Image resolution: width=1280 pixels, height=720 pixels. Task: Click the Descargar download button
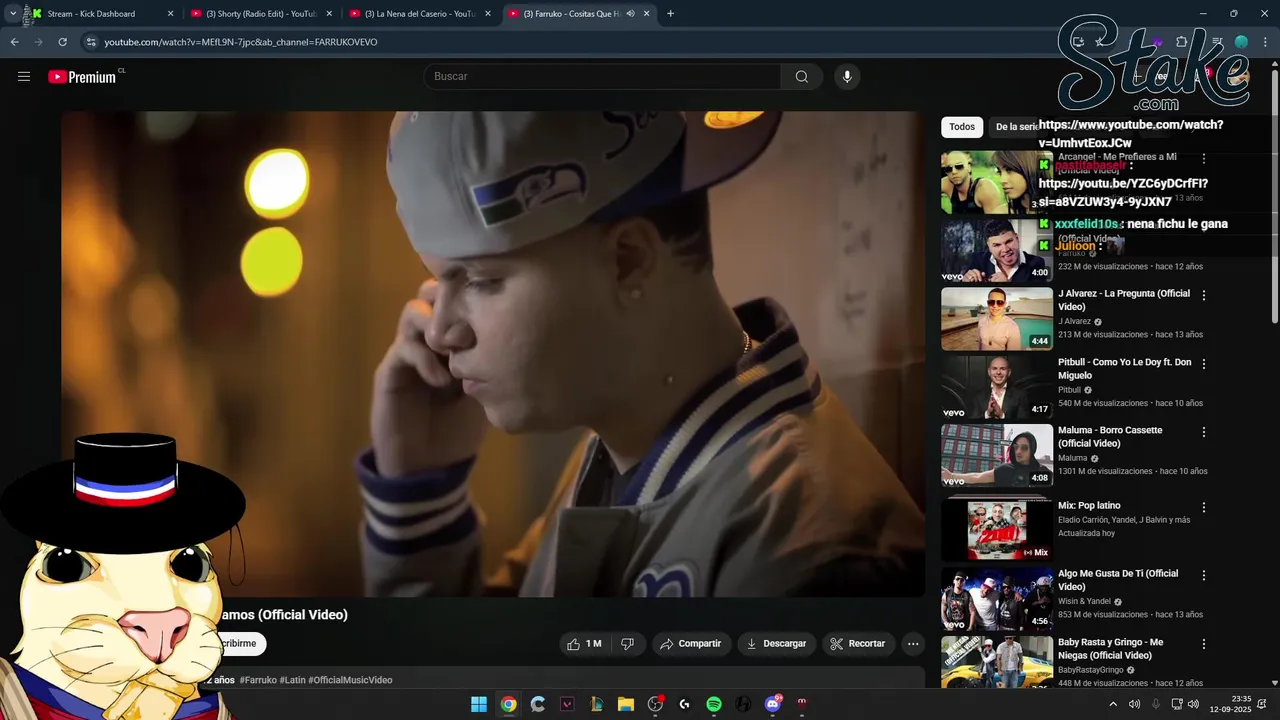(x=777, y=644)
